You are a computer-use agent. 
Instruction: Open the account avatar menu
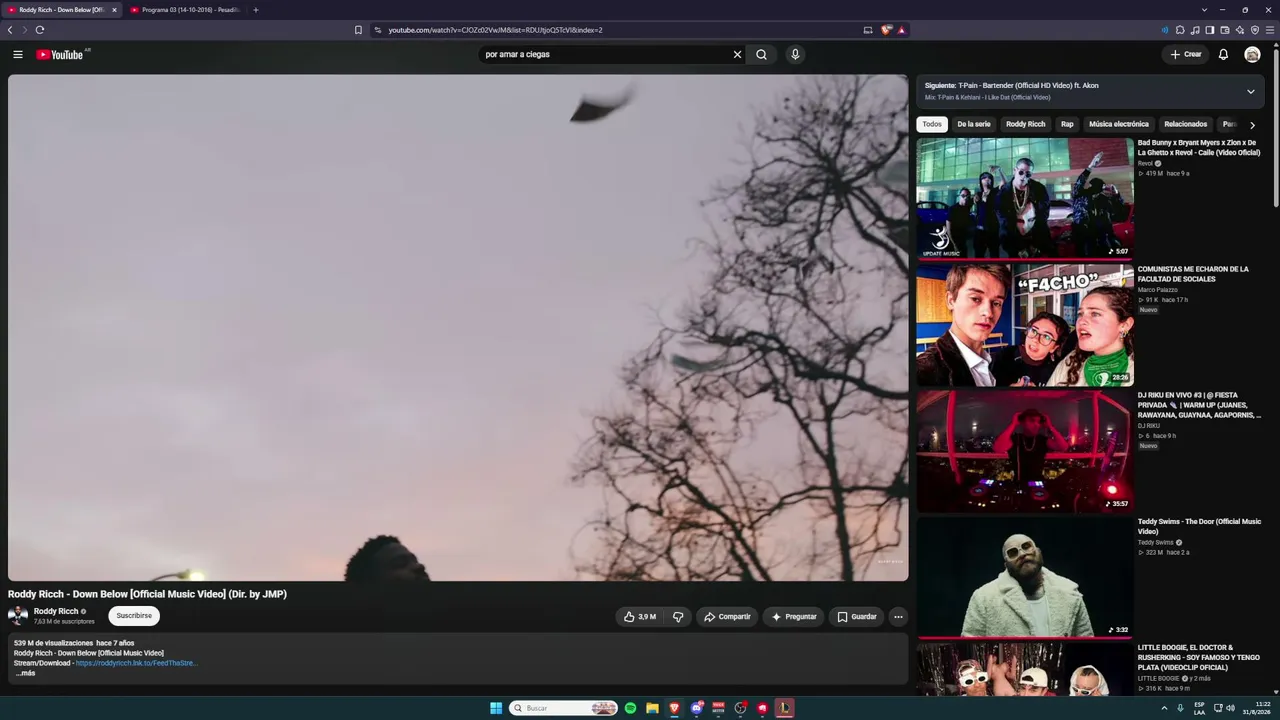click(x=1252, y=55)
